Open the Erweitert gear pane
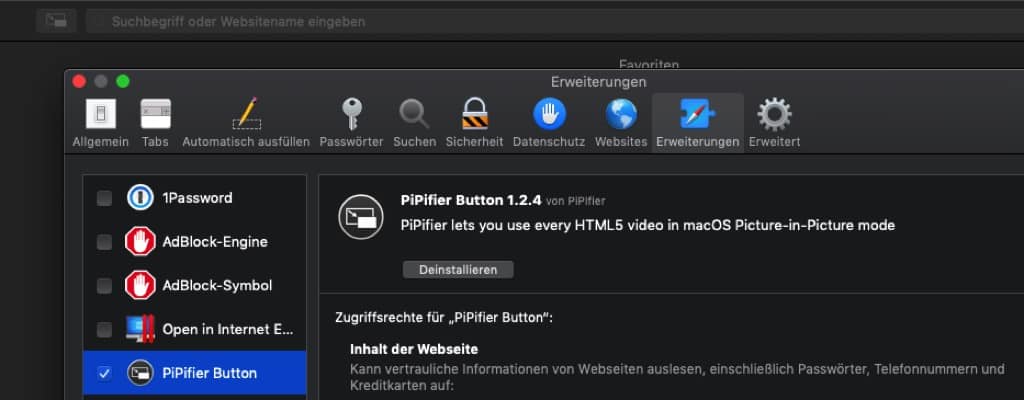1024x400 pixels. tap(775, 122)
